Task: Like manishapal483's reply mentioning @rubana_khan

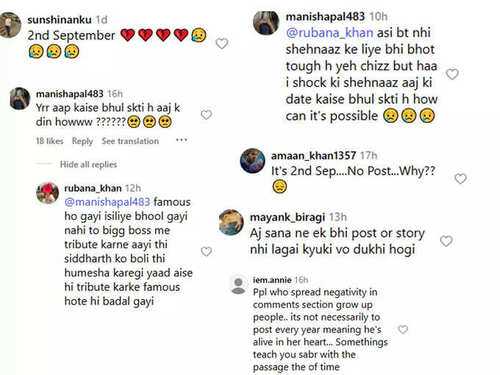Action: [452, 74]
